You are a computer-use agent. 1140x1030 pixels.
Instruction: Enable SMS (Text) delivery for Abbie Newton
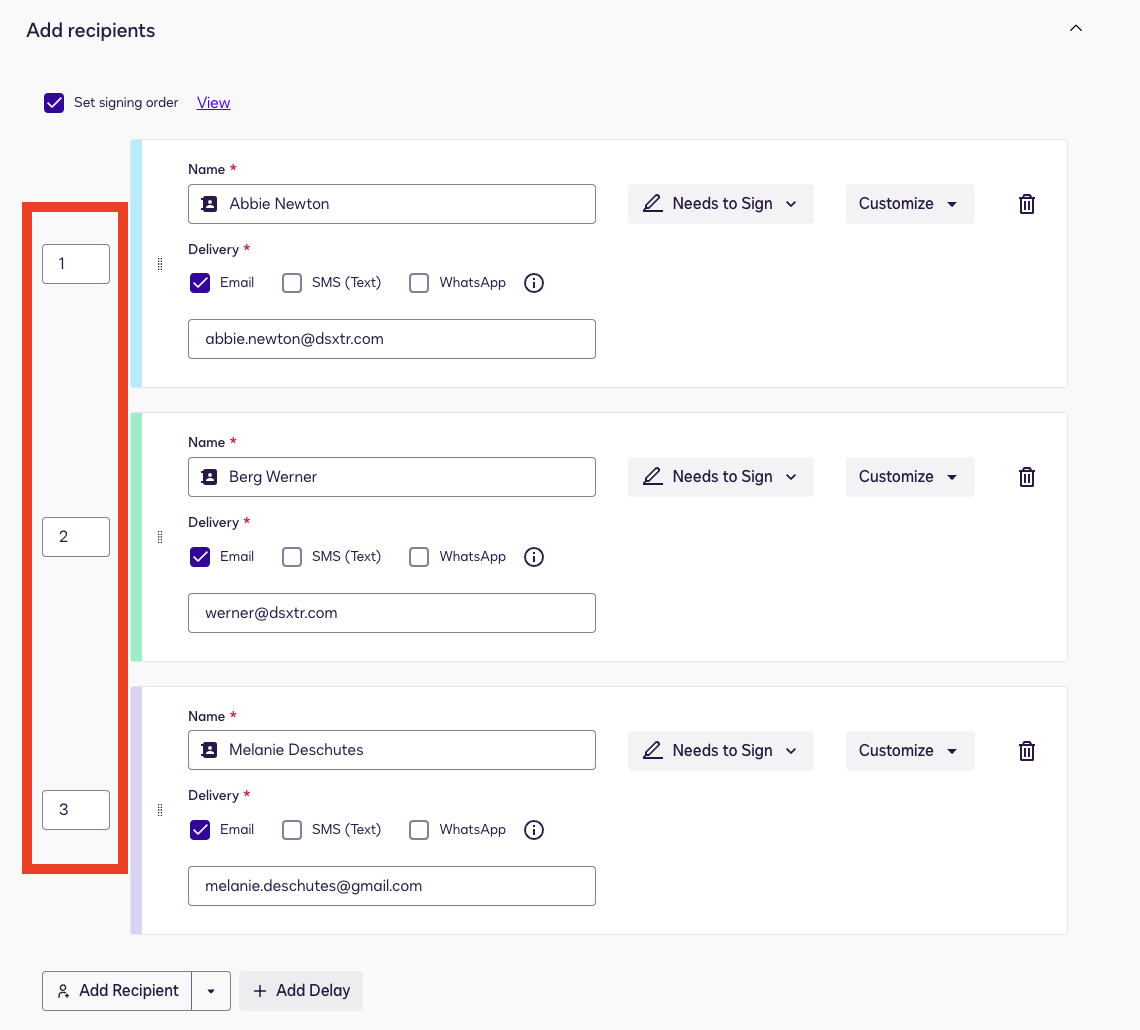click(292, 283)
